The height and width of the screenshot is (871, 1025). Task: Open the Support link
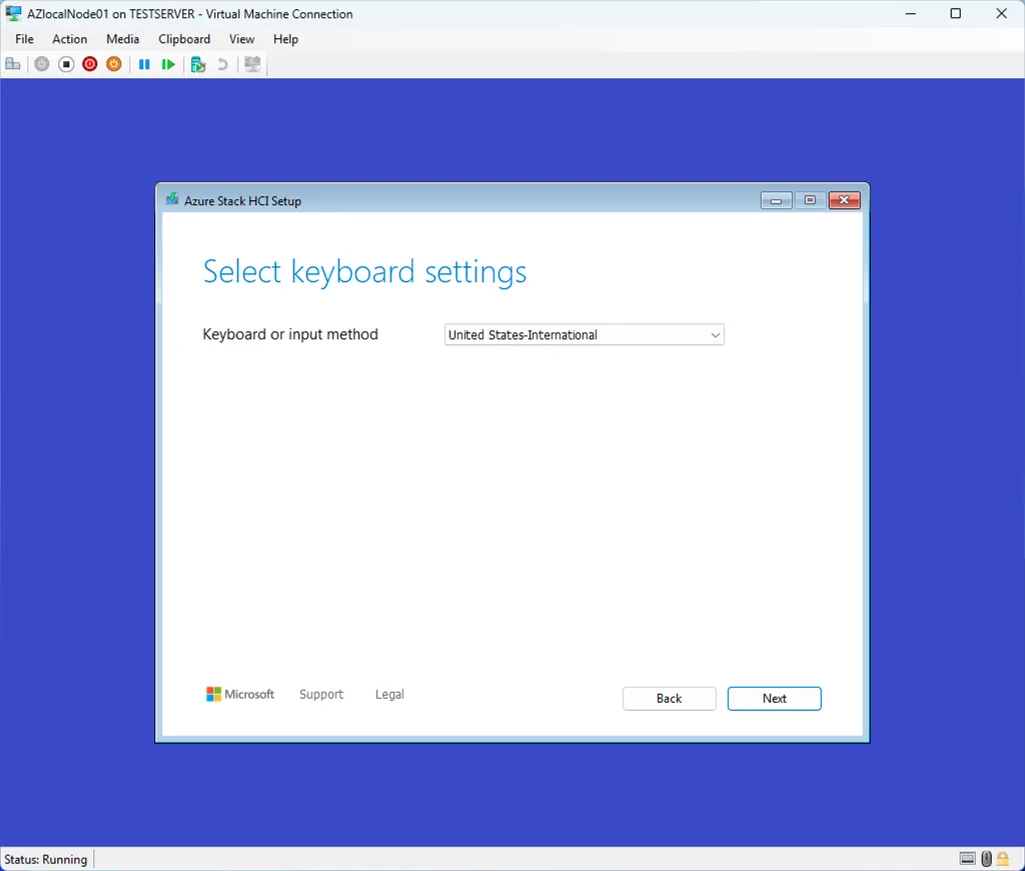[321, 694]
